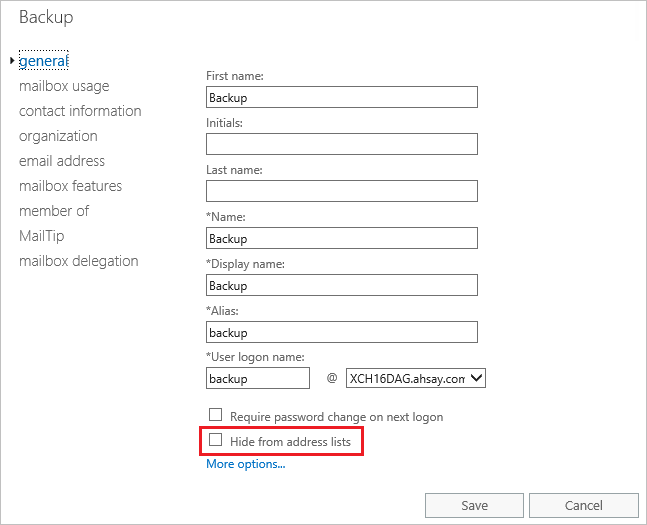Open the general section
This screenshot has width=647, height=525.
coord(44,61)
